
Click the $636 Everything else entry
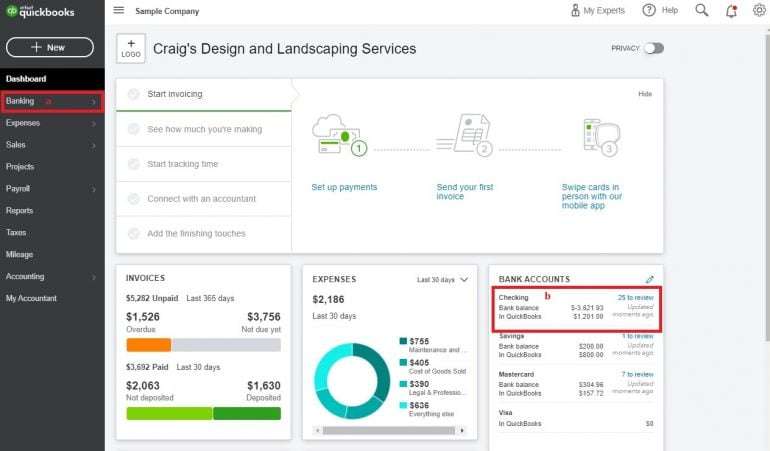click(x=427, y=409)
